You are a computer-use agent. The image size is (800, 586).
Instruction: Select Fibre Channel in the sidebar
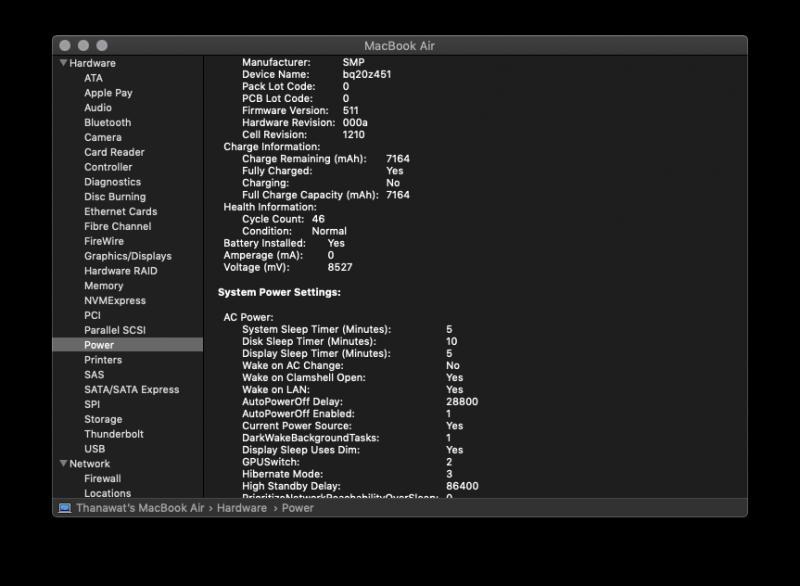[x=118, y=226]
